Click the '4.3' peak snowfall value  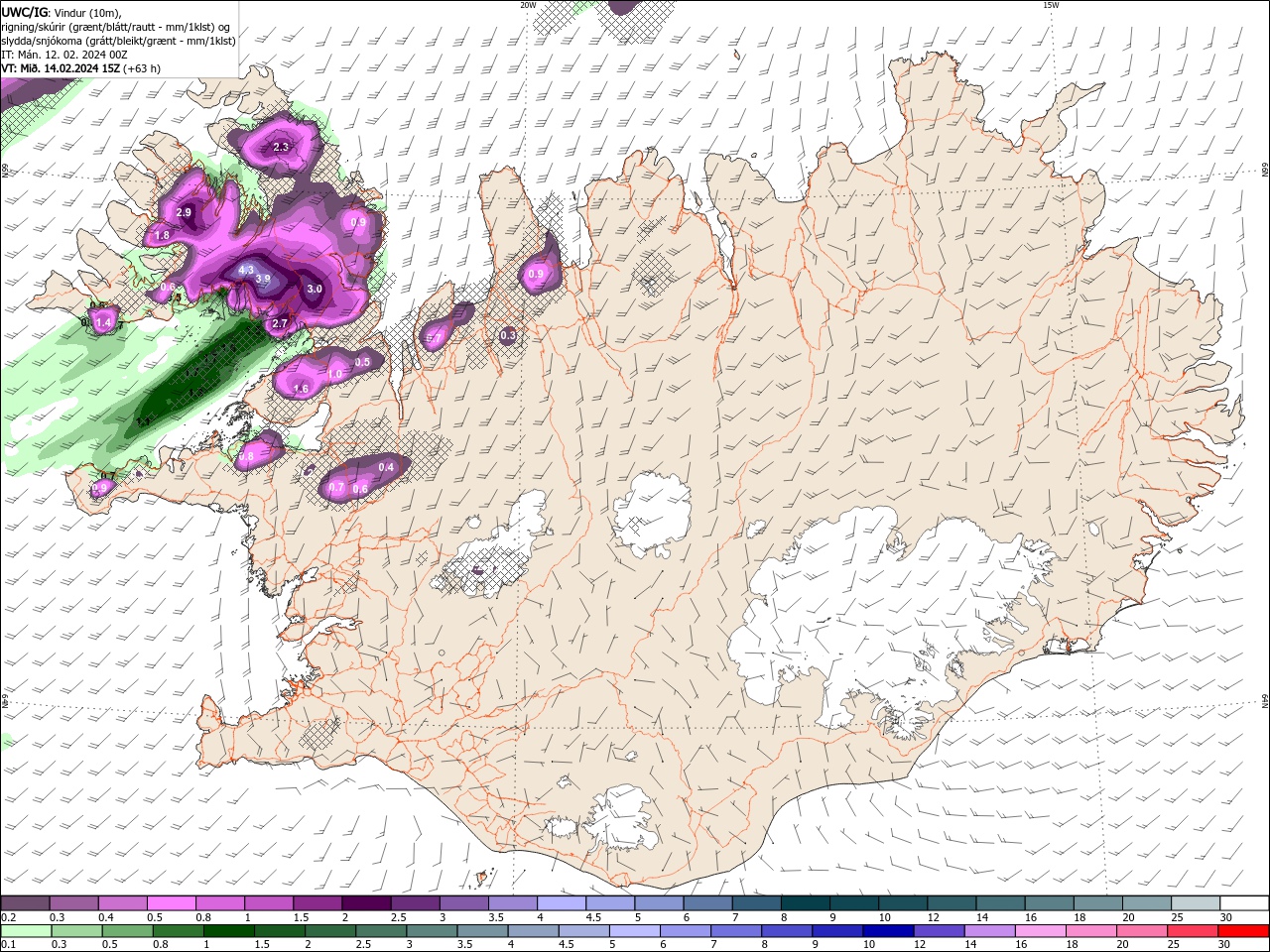(x=247, y=270)
